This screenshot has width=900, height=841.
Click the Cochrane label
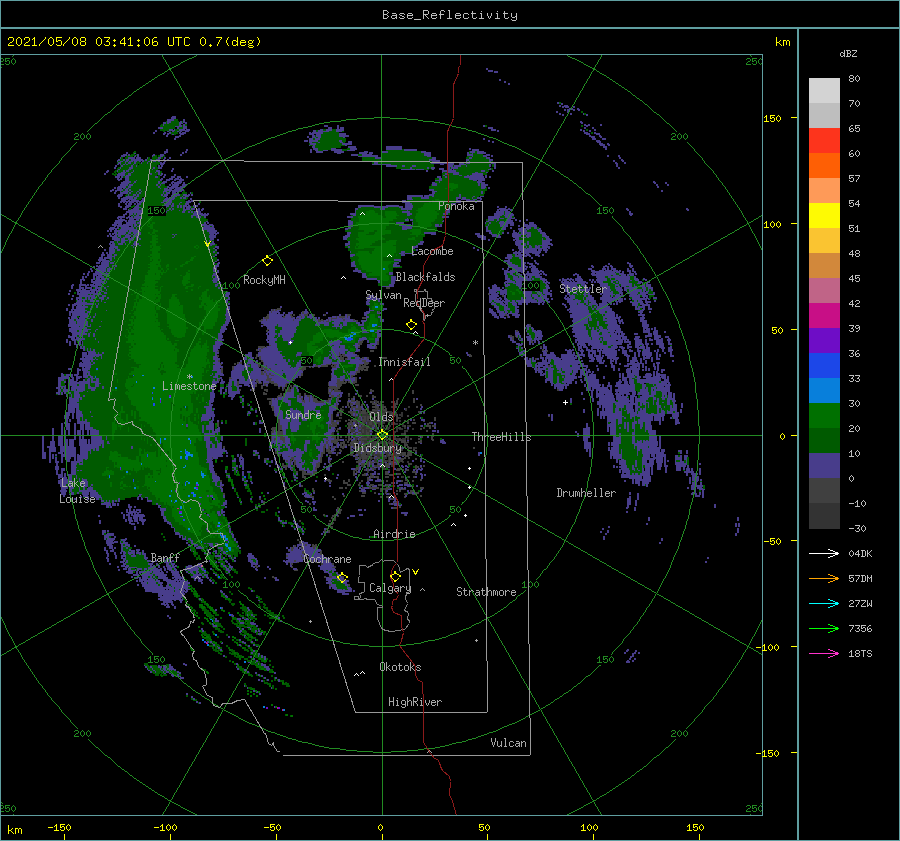327,559
